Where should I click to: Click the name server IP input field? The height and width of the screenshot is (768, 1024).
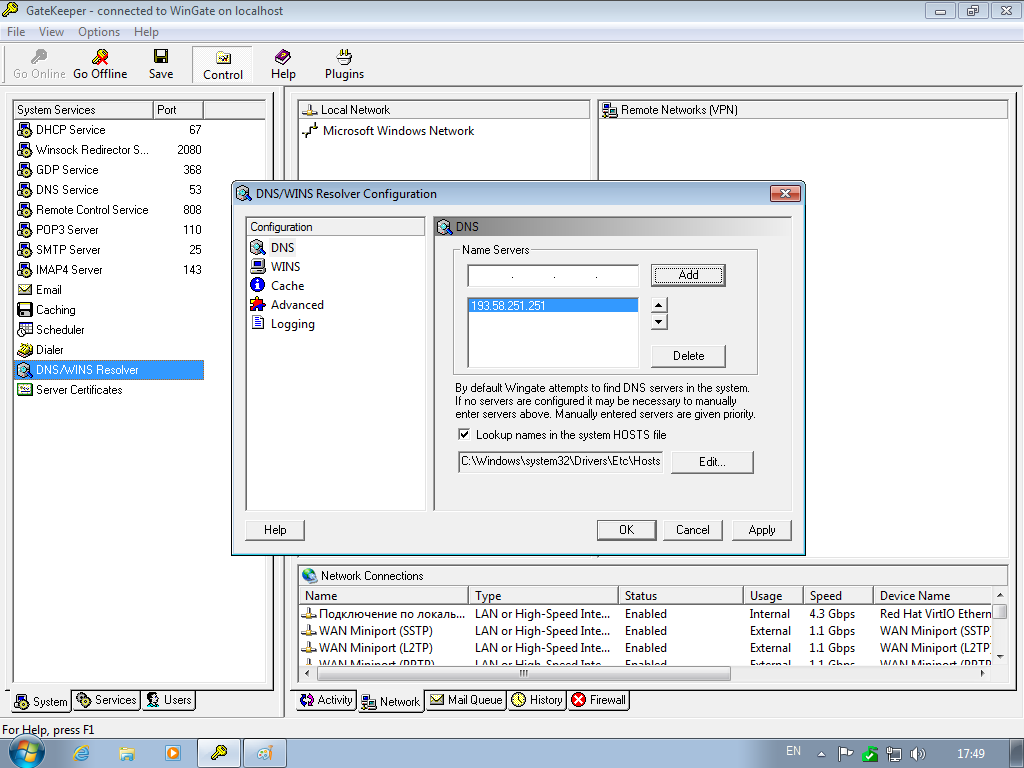pos(553,276)
